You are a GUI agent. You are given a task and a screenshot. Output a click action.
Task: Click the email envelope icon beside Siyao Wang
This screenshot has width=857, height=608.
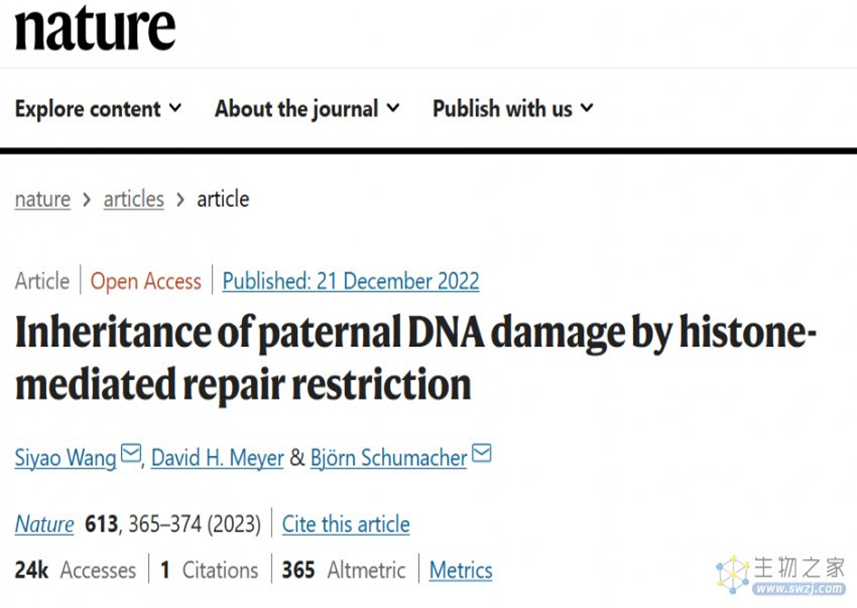[x=131, y=453]
